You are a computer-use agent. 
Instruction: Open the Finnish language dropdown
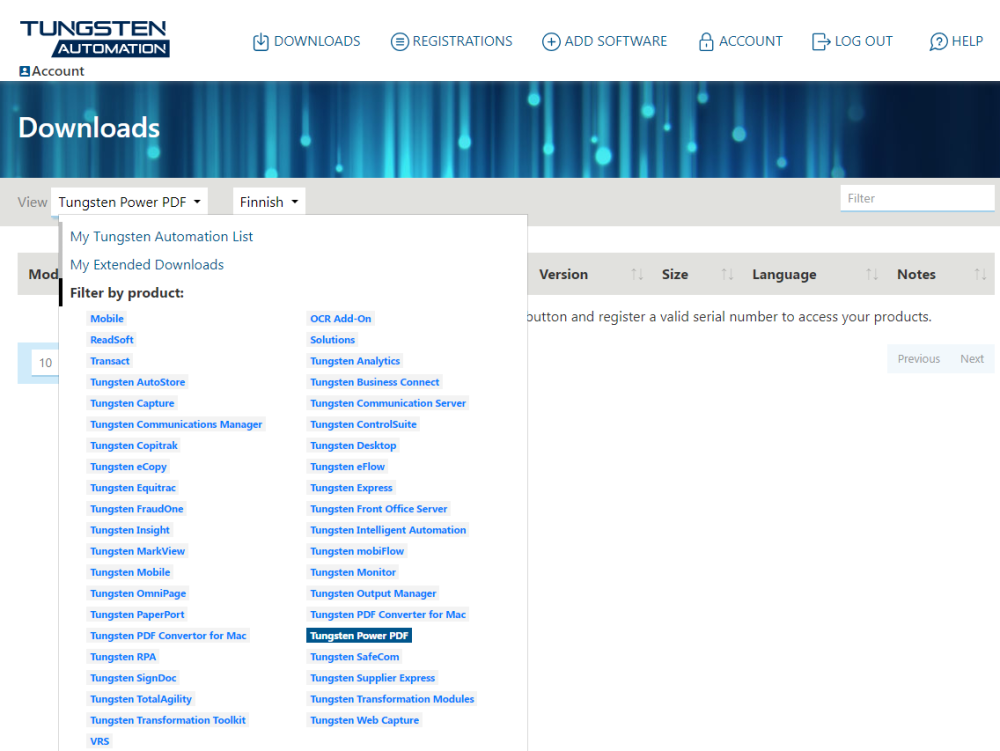pyautogui.click(x=269, y=202)
